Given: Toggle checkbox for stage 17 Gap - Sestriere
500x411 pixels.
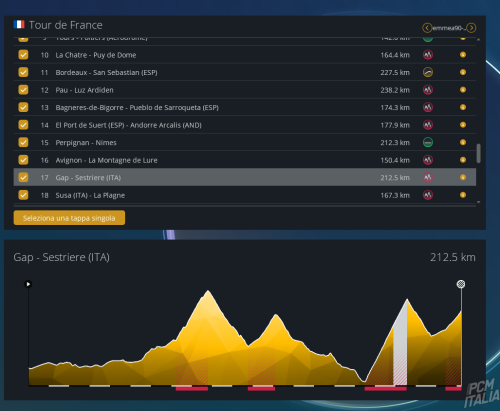Looking at the screenshot, I should (23, 177).
